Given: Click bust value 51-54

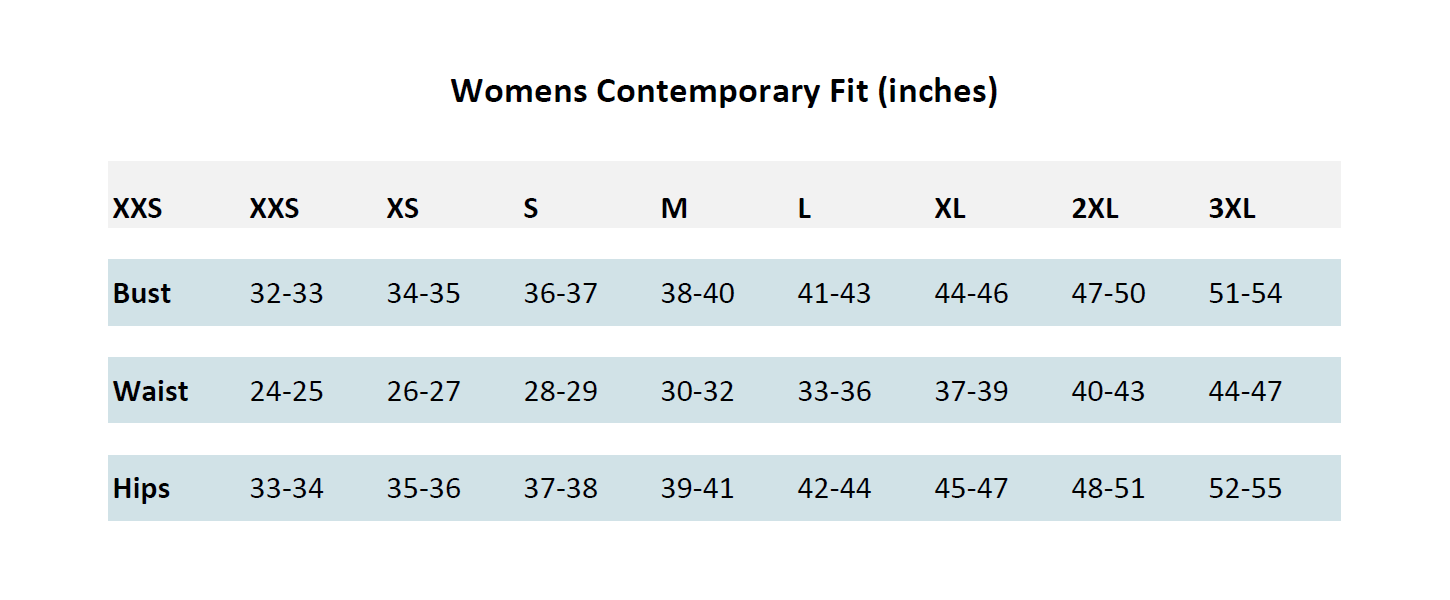Looking at the screenshot, I should pos(1245,293).
